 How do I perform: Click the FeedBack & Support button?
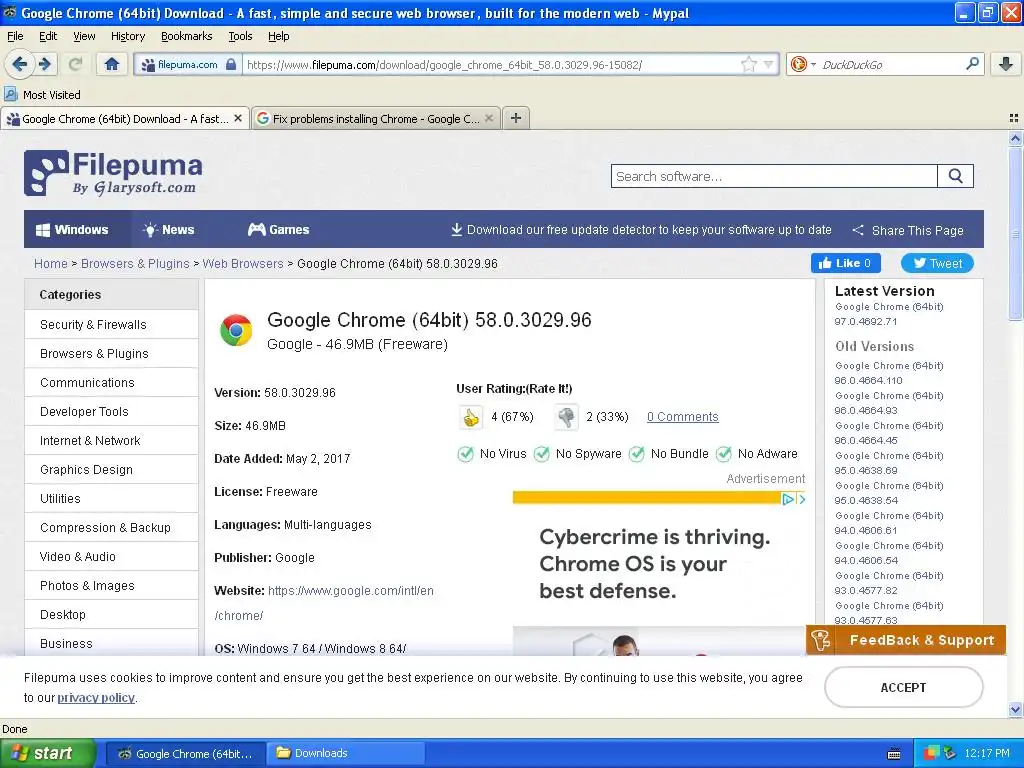(906, 640)
